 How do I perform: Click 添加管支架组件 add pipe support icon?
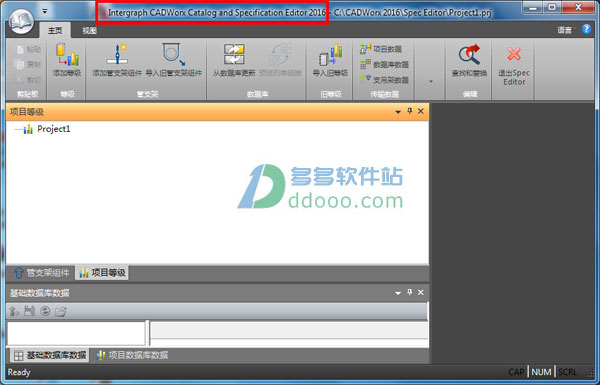[117, 60]
